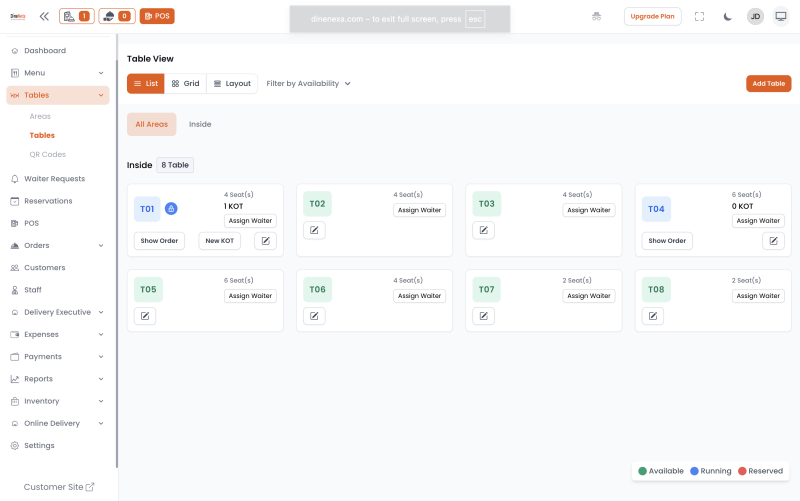The height and width of the screenshot is (501, 800).
Task: Open the POS button in header
Action: (x=157, y=16)
